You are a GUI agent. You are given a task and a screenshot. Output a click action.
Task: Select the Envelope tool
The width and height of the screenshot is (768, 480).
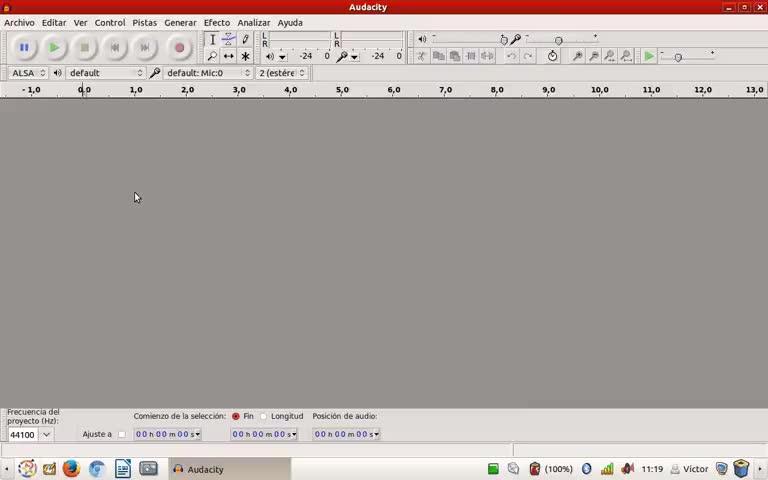229,39
